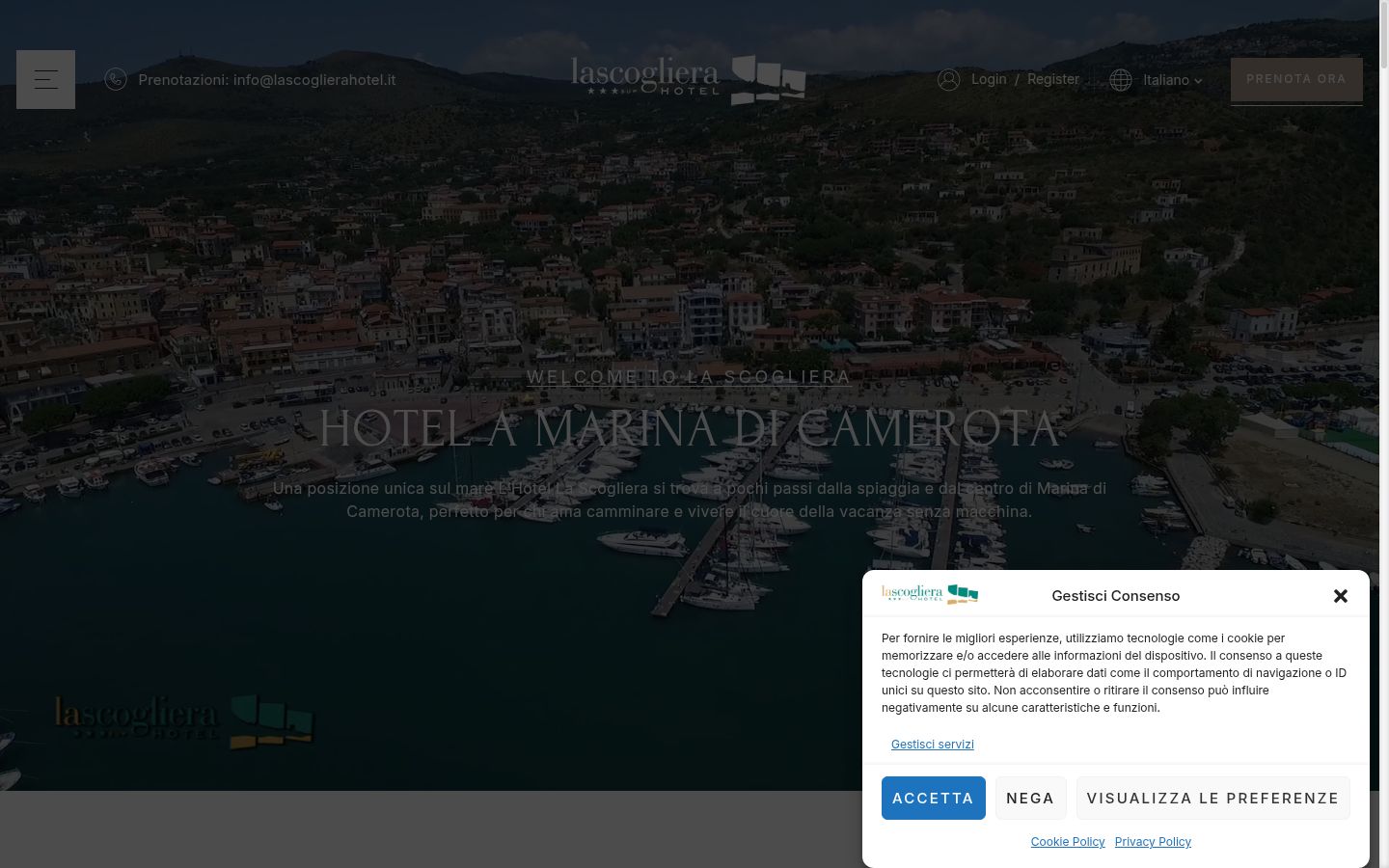Click the logo in the cookie dialog
The height and width of the screenshot is (868, 1389).
coord(930,594)
